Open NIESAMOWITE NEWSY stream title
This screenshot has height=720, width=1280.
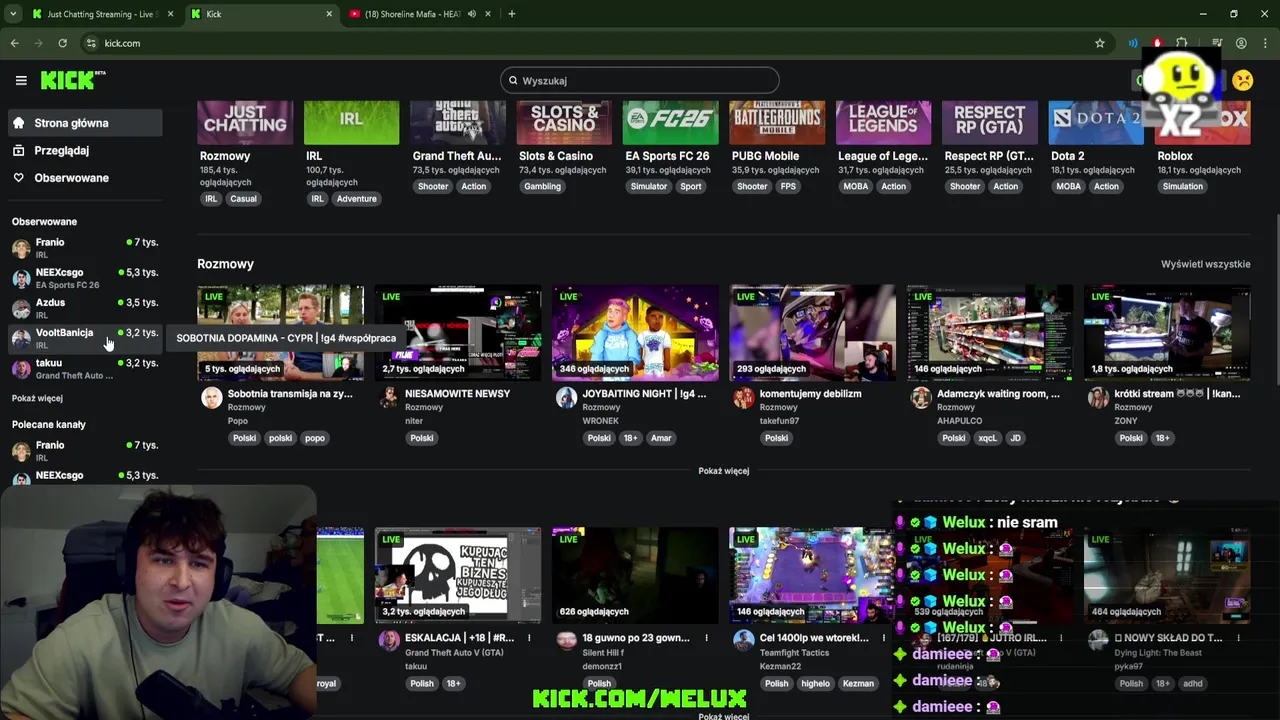pyautogui.click(x=457, y=394)
